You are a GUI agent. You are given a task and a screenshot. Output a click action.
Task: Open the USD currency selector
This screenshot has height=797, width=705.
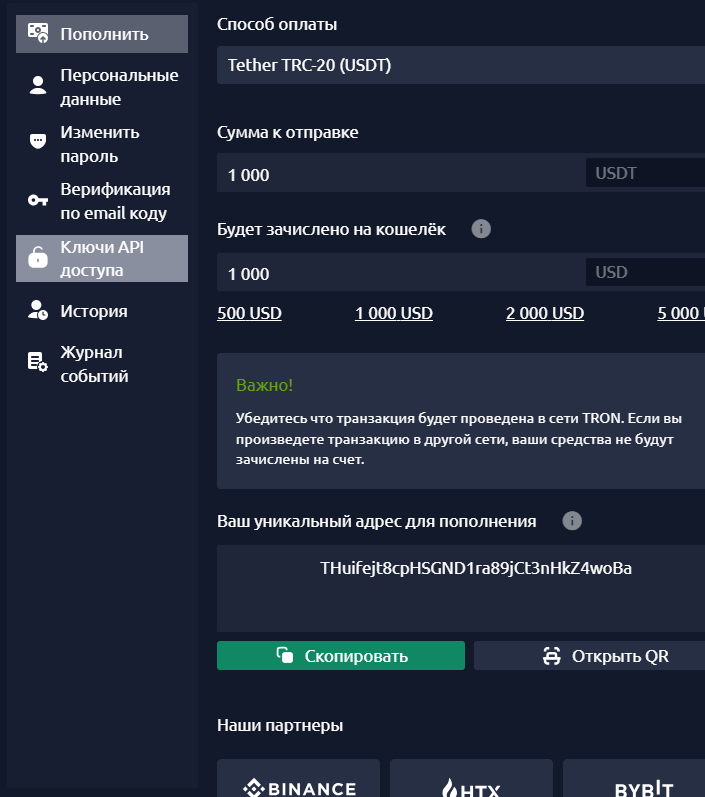646,272
